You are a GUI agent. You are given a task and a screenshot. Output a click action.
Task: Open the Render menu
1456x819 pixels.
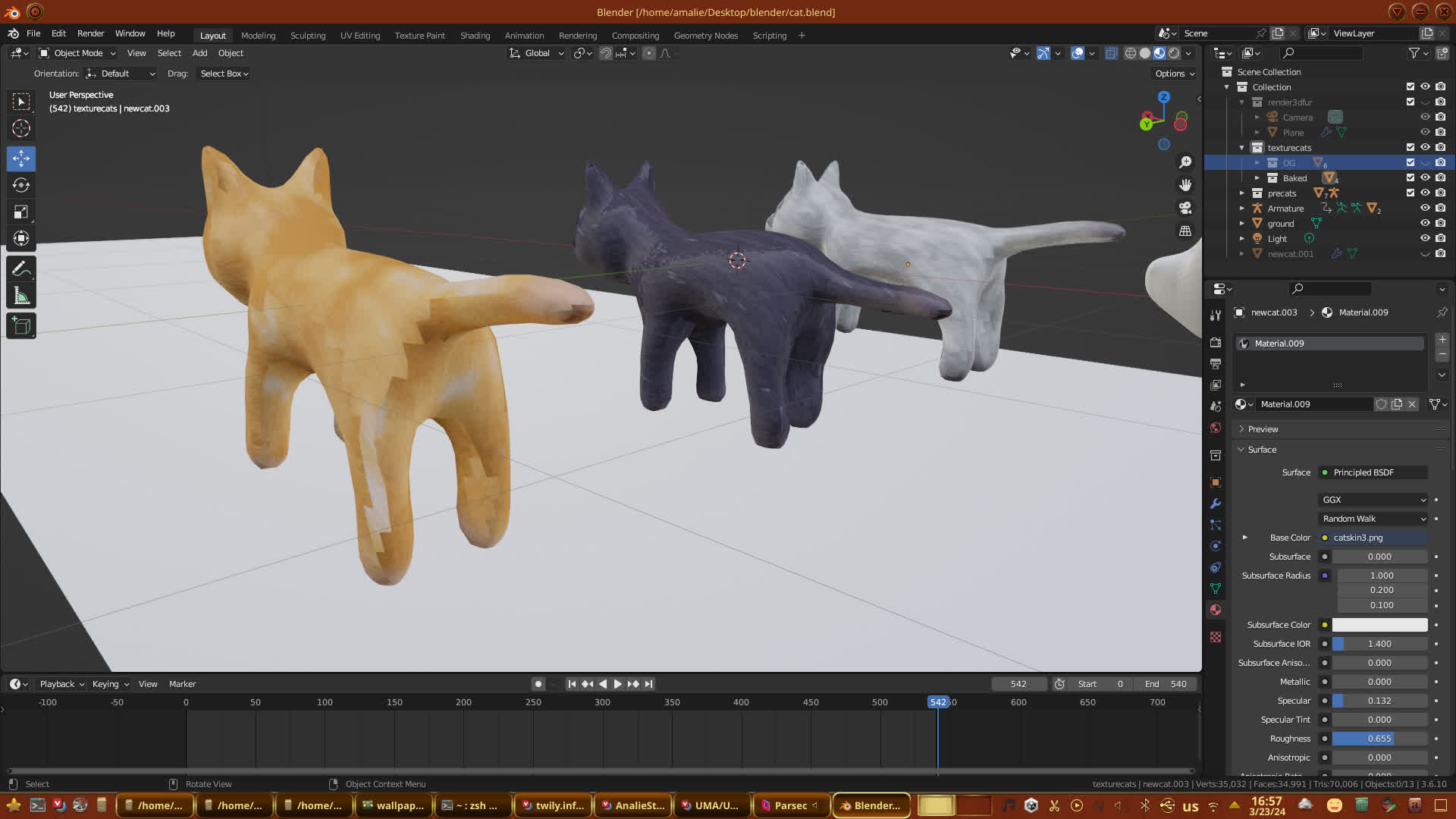(90, 33)
